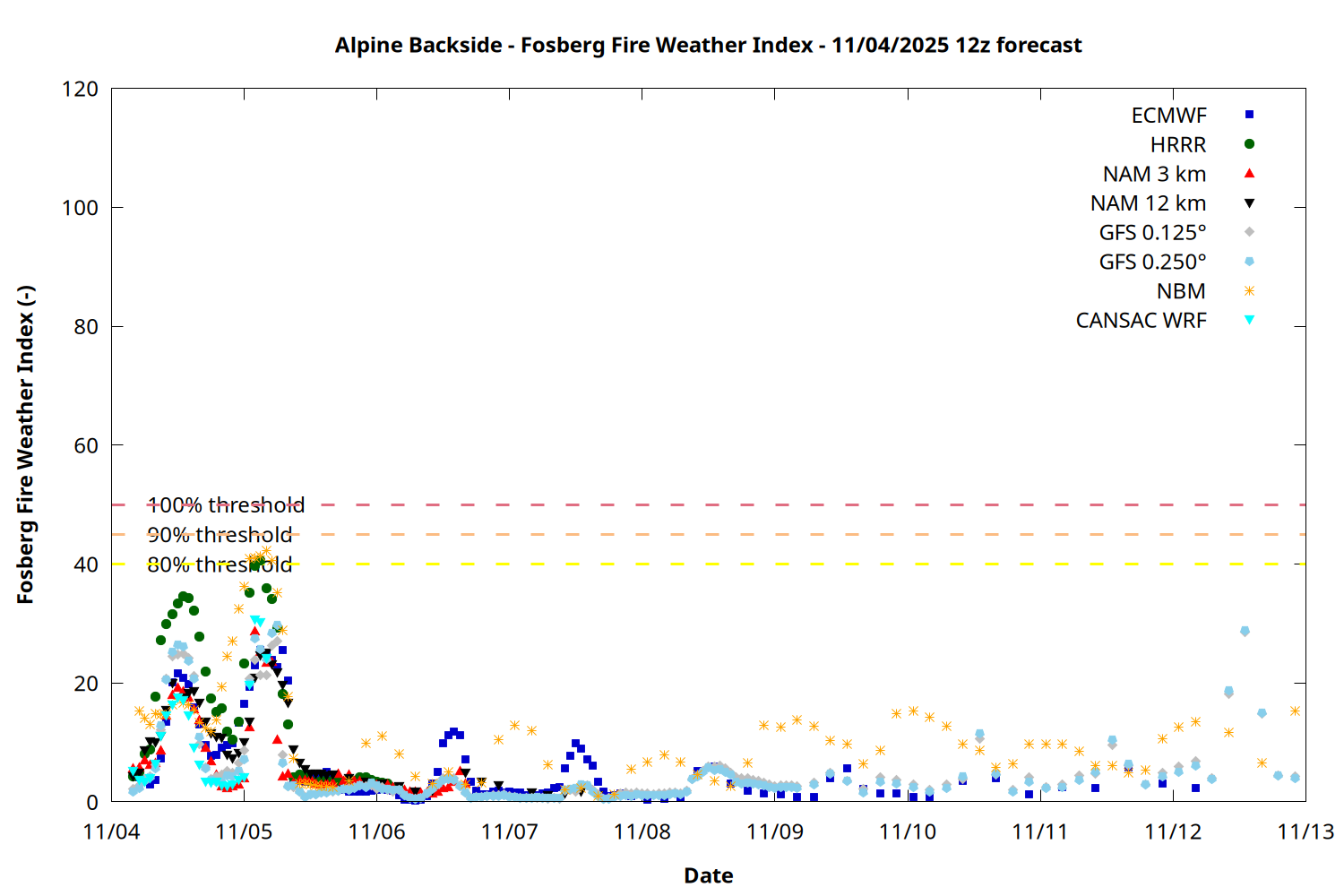Select the 90% threshold label
This screenshot has width=1344, height=896.
[220, 535]
